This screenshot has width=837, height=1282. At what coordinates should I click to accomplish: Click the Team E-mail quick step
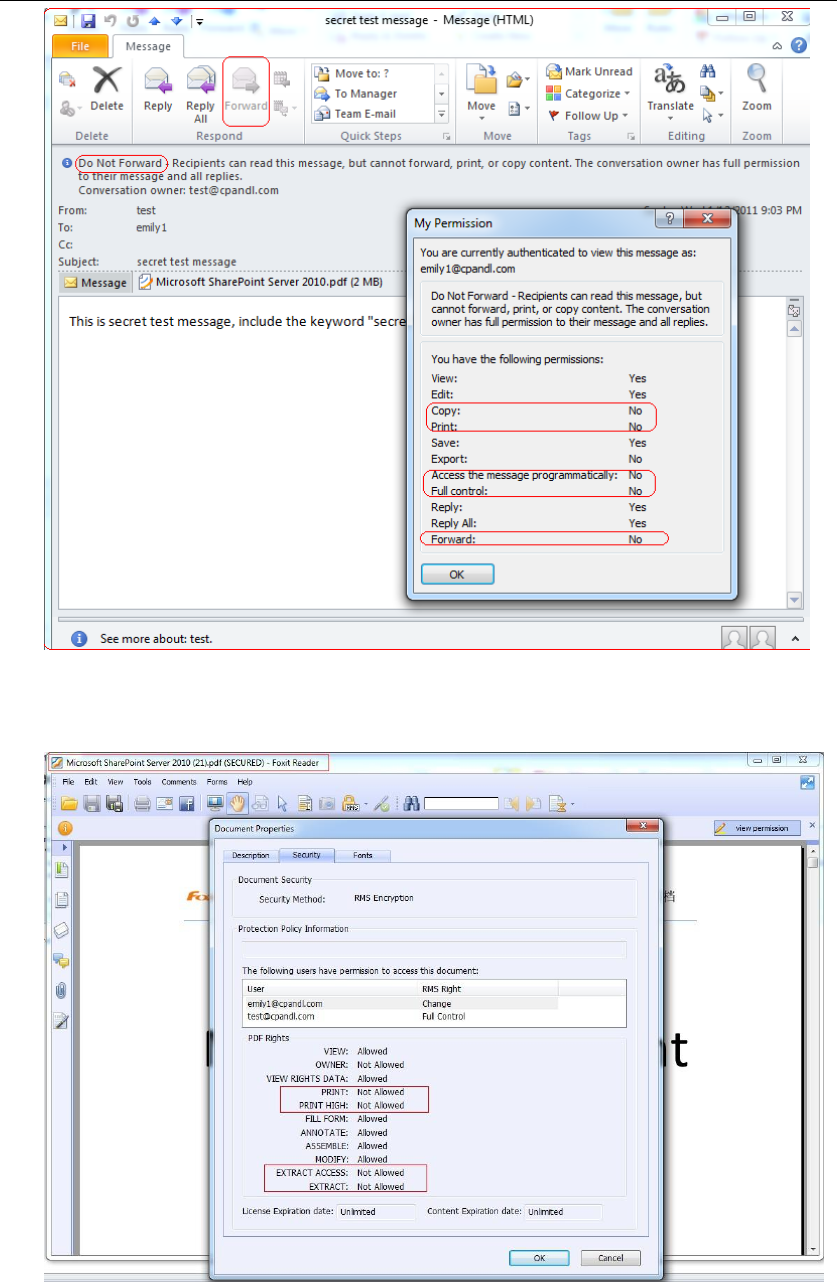pyautogui.click(x=371, y=114)
